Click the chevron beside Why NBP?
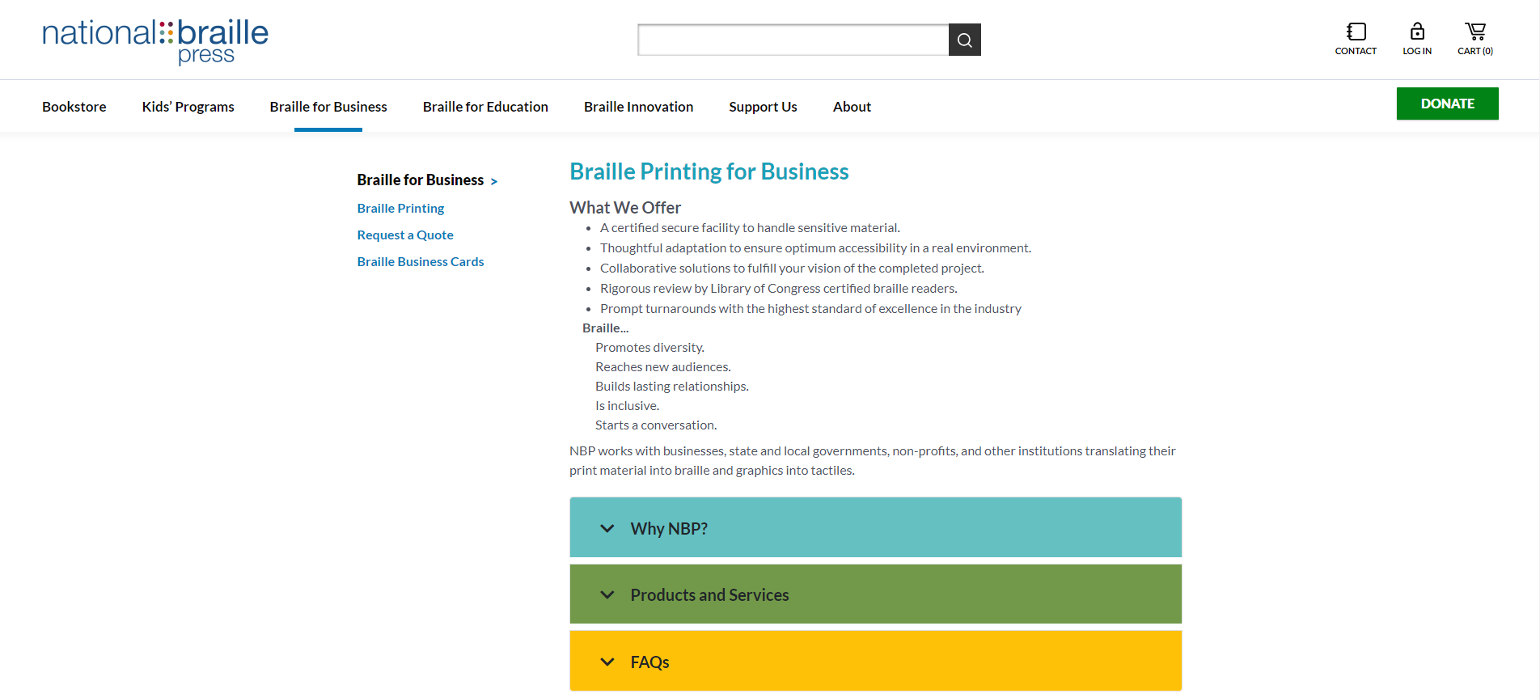 (607, 528)
